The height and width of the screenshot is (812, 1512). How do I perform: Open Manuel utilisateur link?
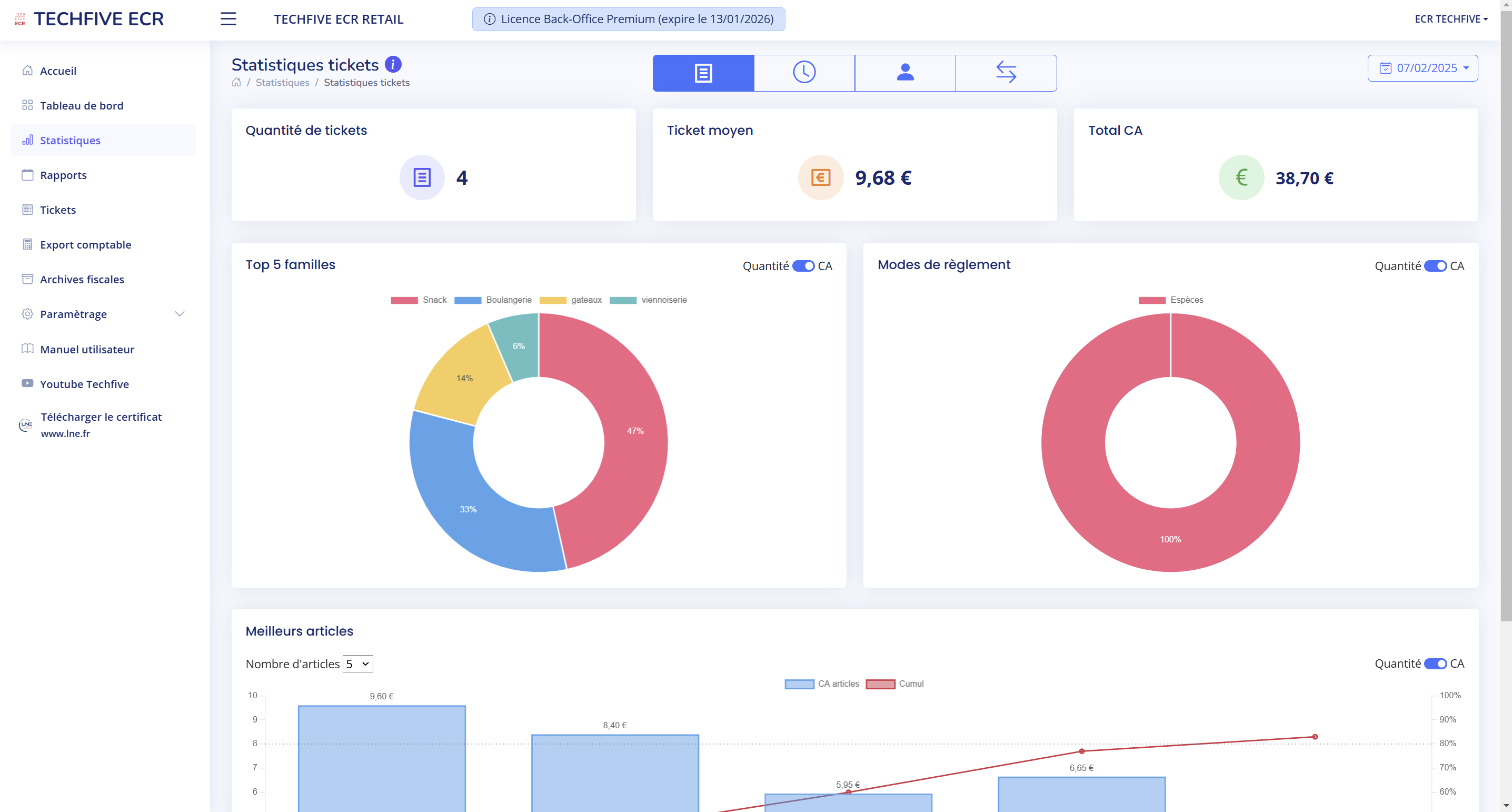(103, 349)
